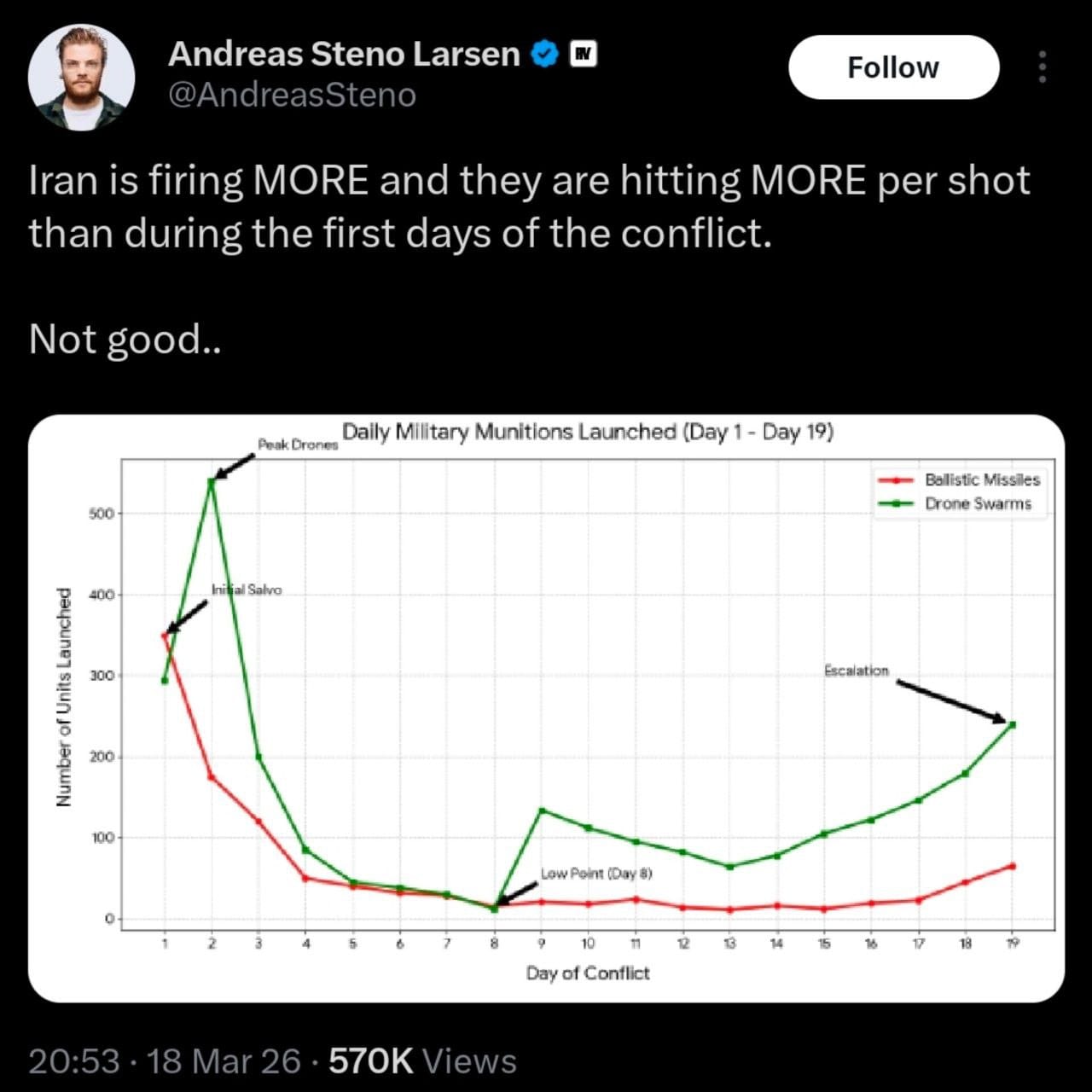Open Andreas Steno Larsen's profile picture
This screenshot has height=1092, width=1092.
tap(81, 77)
